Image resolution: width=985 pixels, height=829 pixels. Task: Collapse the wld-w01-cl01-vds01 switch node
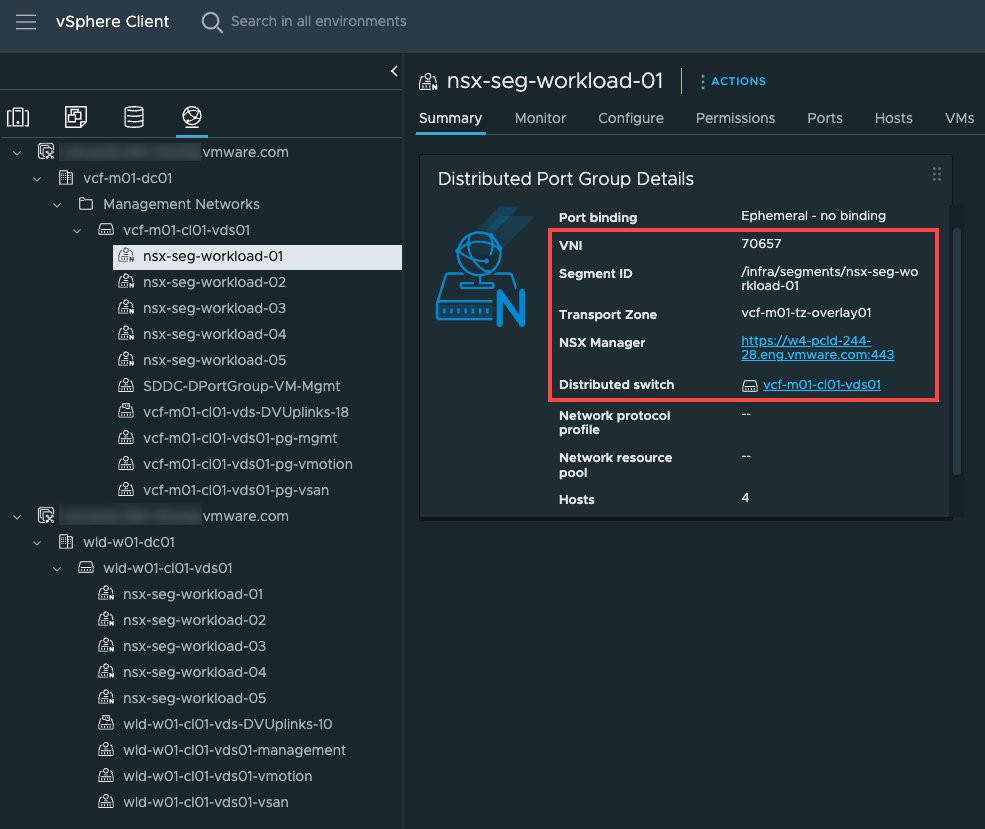tap(57, 567)
